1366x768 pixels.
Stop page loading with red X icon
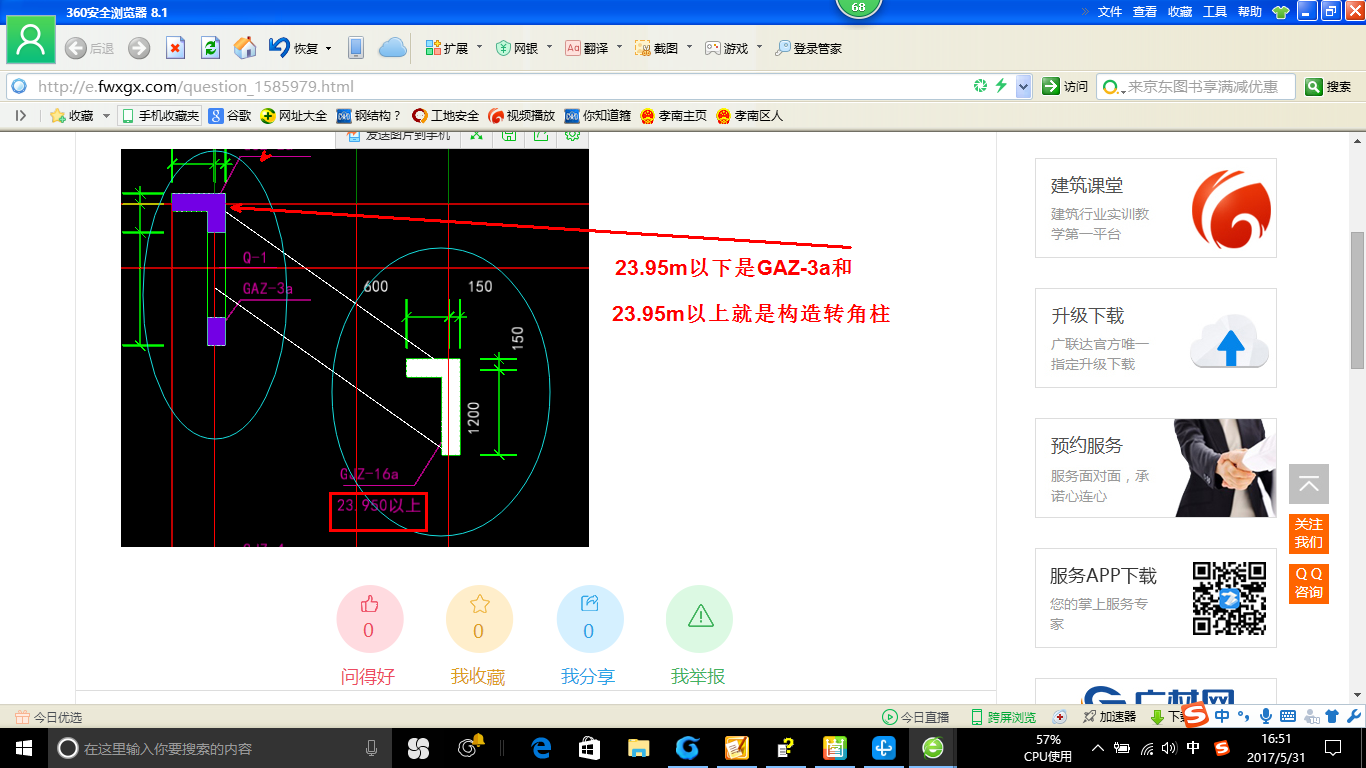175,48
